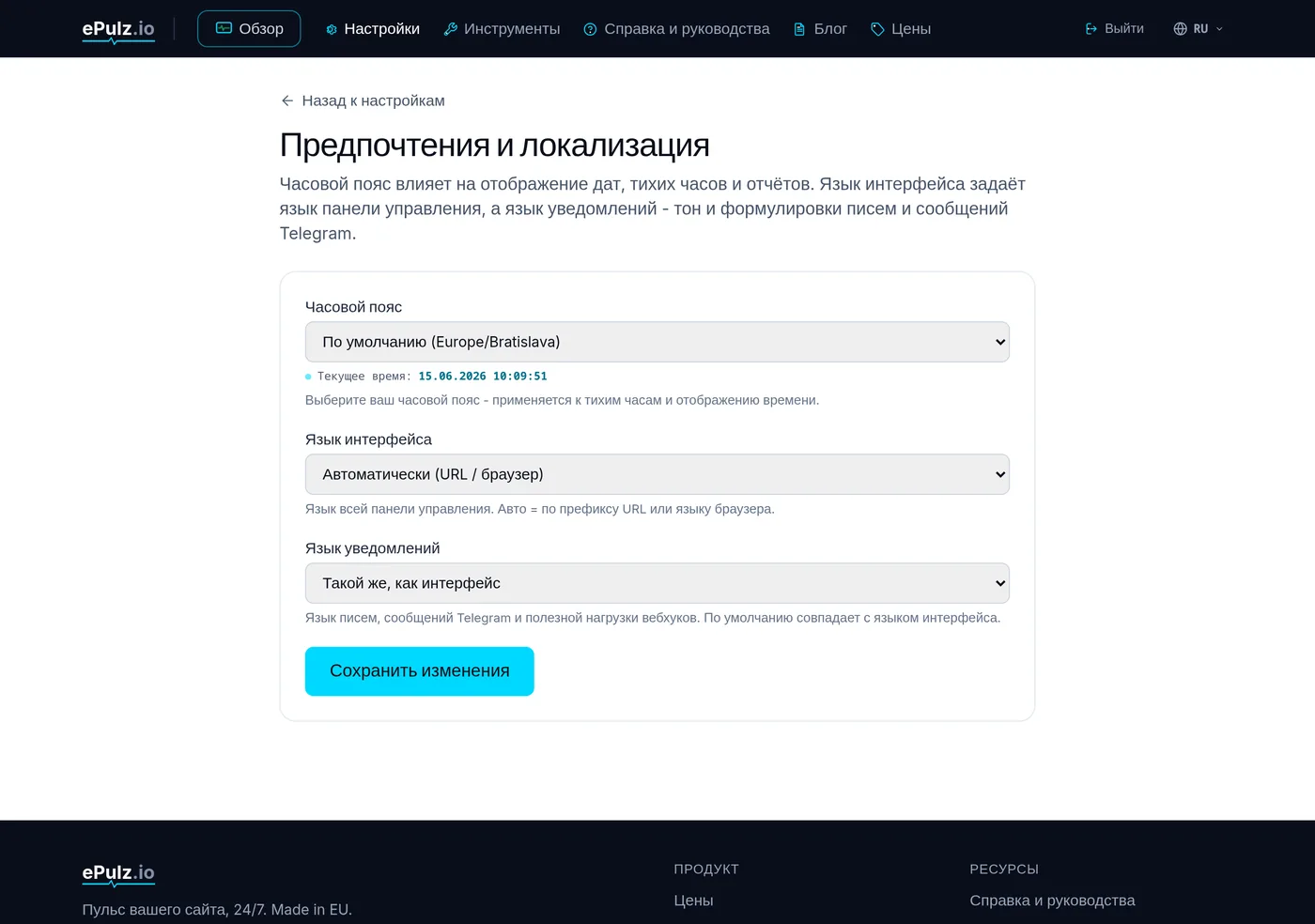Click hint text Язык всей панели управления
The image size is (1315, 924).
pos(539,509)
